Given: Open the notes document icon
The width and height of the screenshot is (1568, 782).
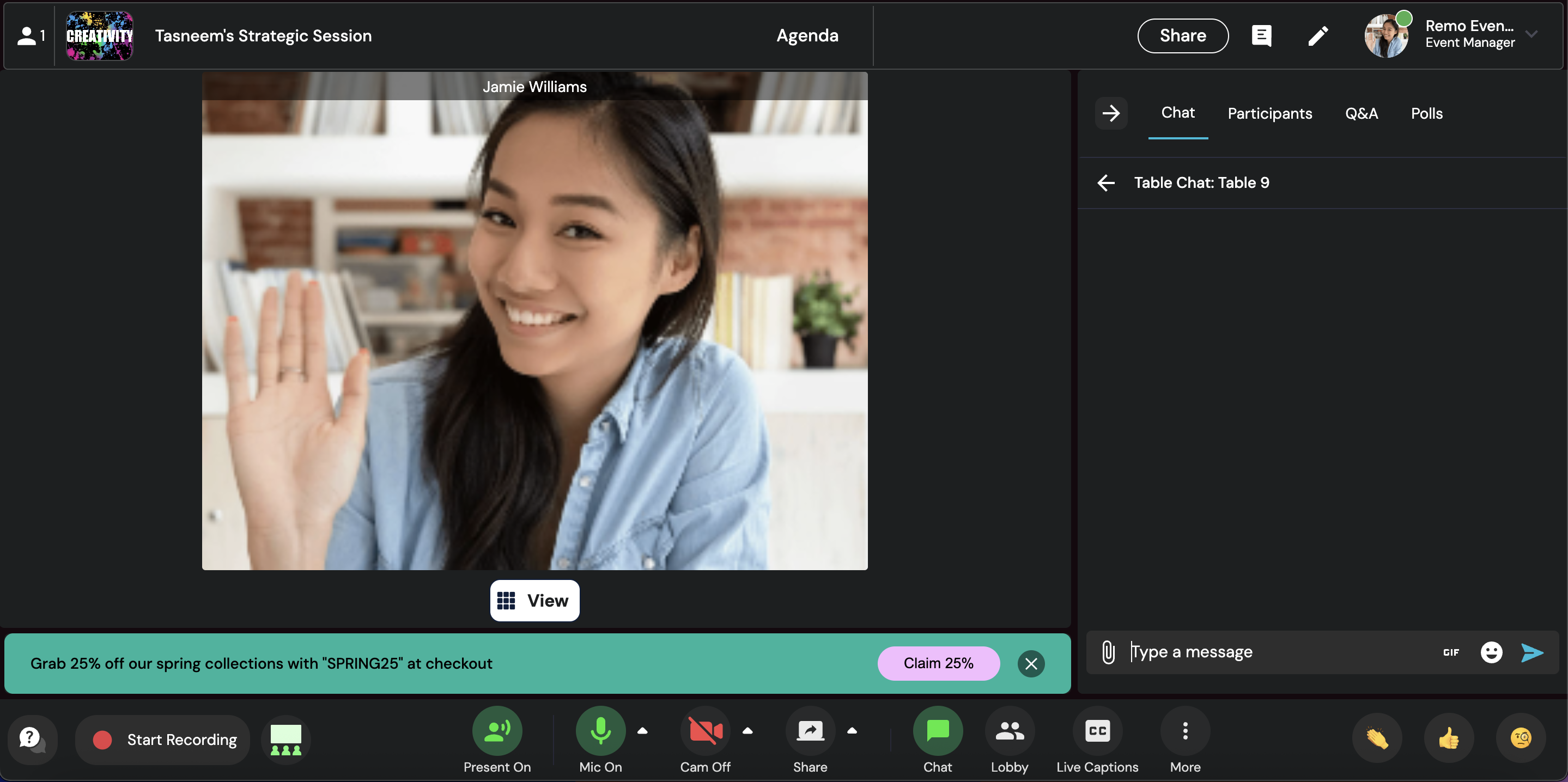Looking at the screenshot, I should (x=1262, y=36).
